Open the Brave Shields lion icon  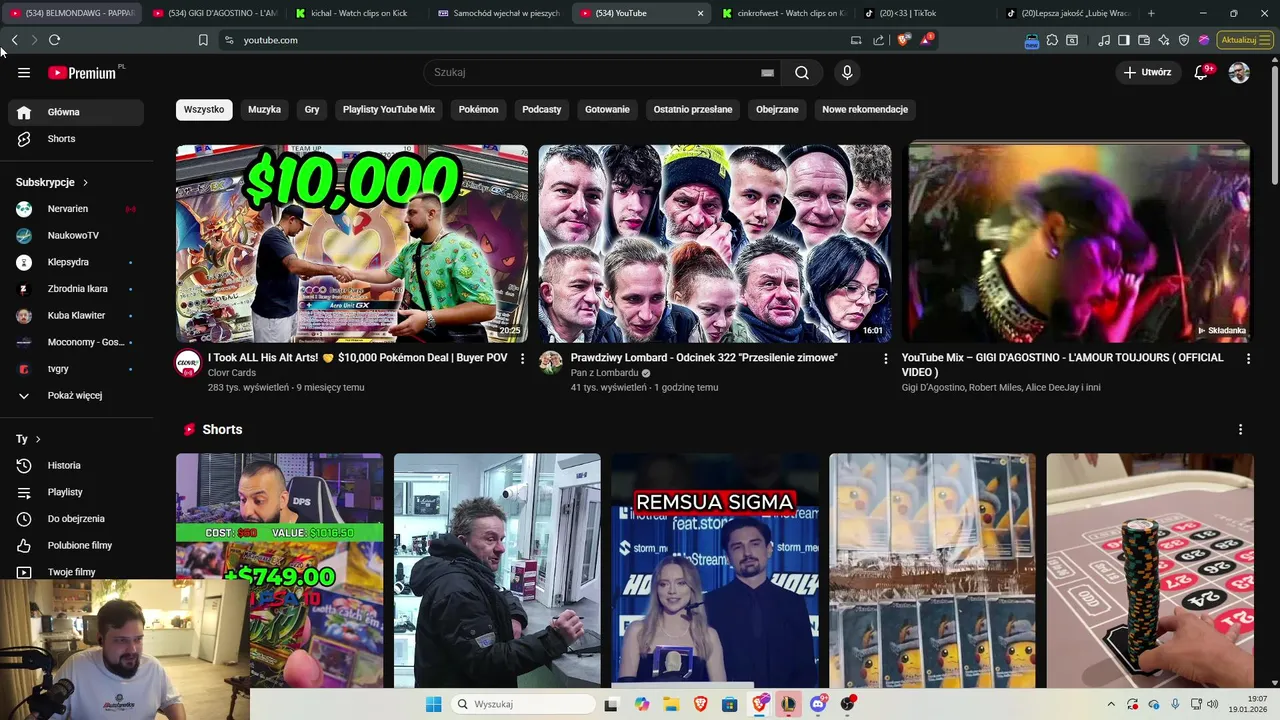(x=903, y=40)
